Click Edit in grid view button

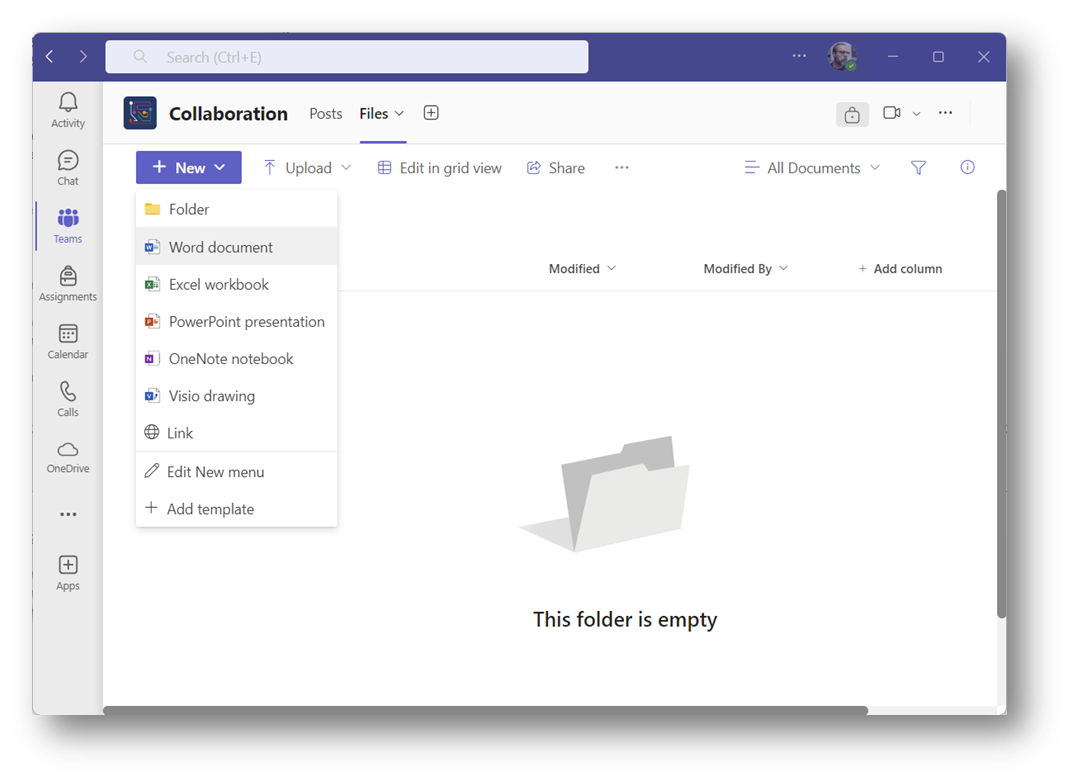point(439,168)
